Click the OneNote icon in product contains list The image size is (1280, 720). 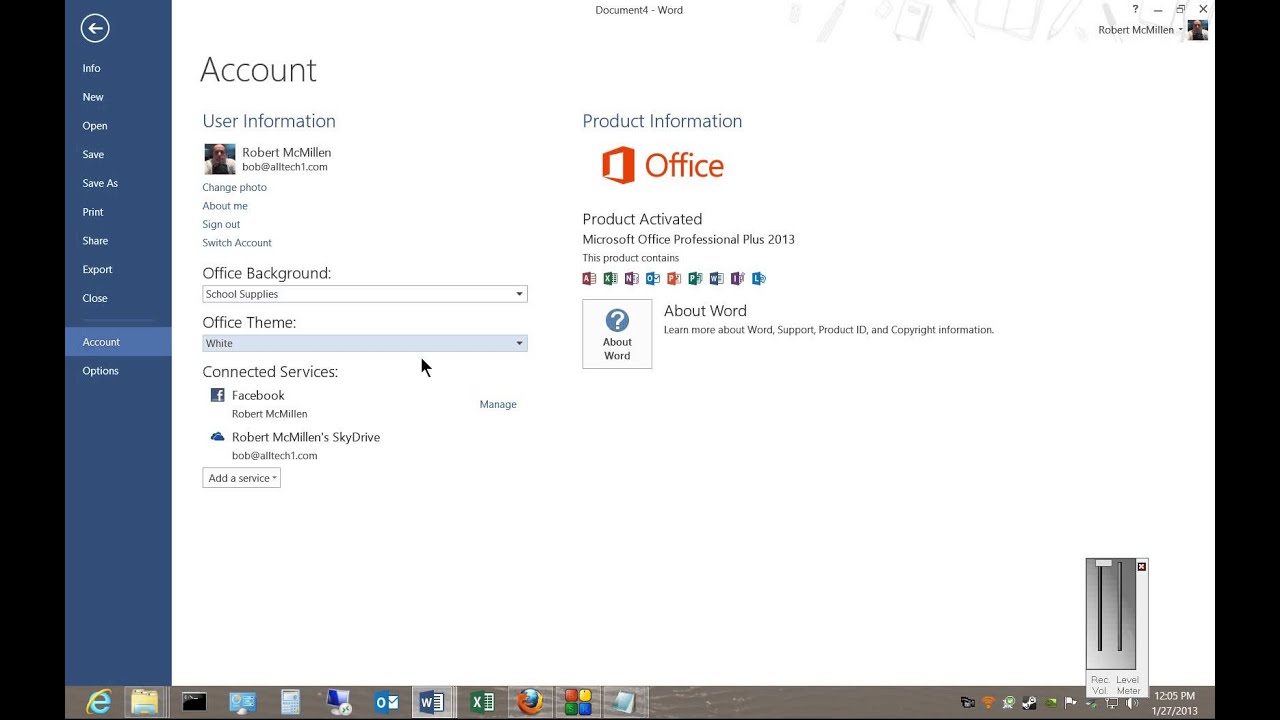[x=631, y=278]
